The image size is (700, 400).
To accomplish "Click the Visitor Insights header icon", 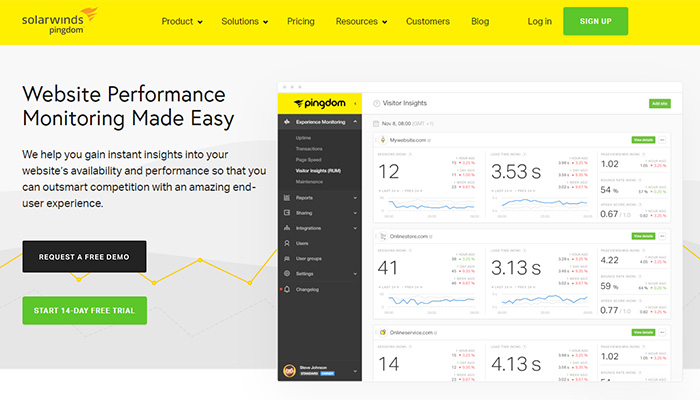I will (x=376, y=103).
